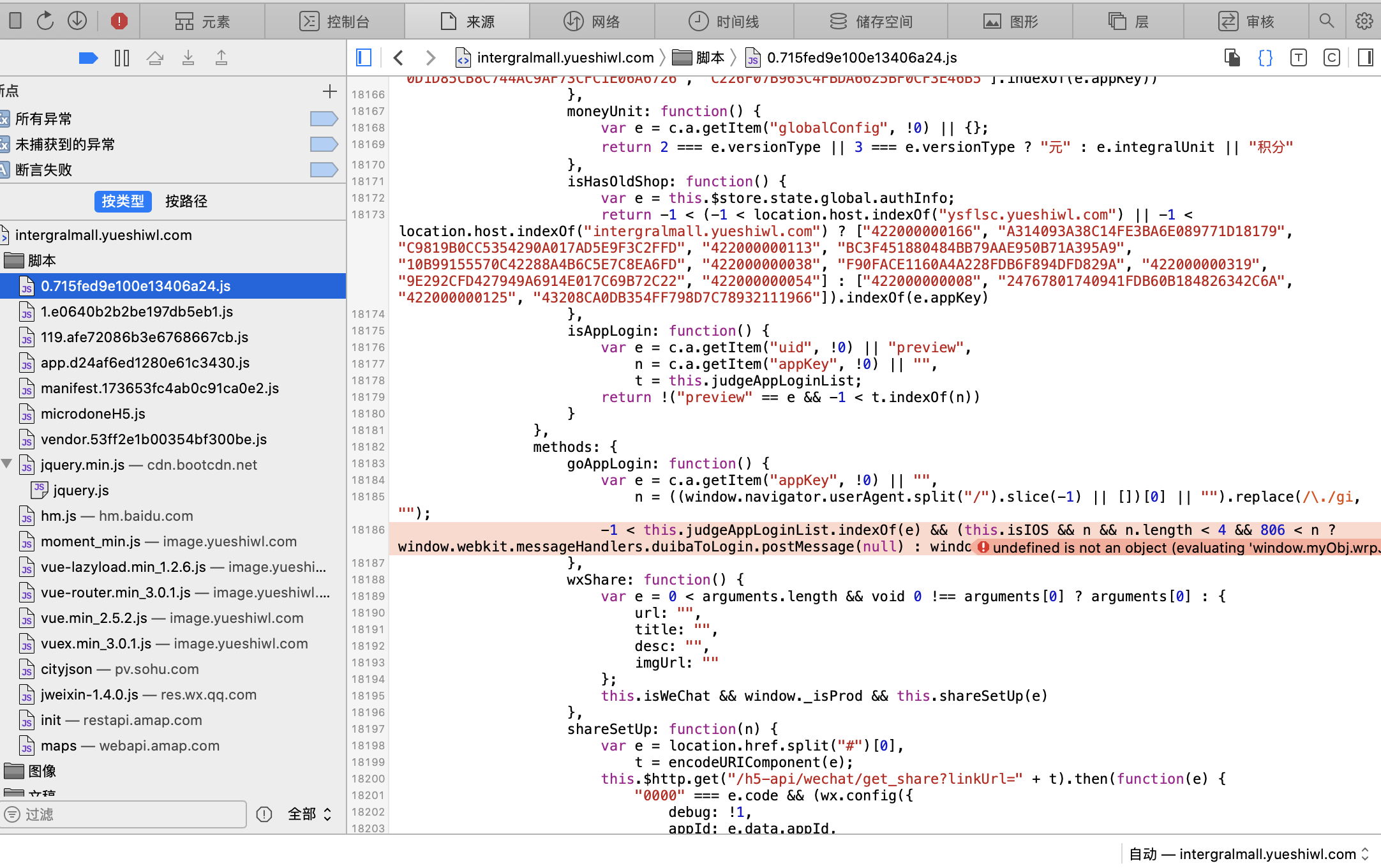Toggle the 未捕获到的异常 breakpoint

pos(324,144)
